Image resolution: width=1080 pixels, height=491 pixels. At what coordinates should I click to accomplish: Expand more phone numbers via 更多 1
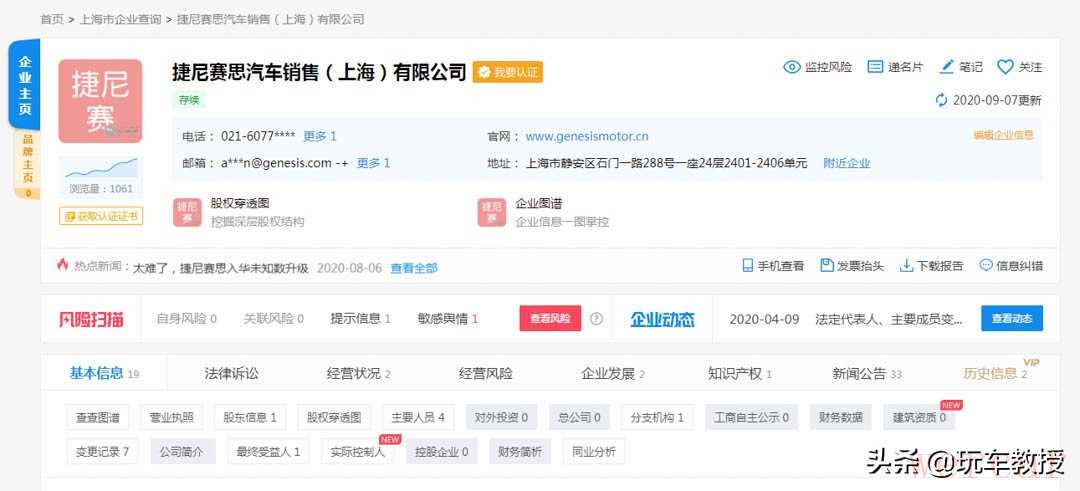point(319,136)
